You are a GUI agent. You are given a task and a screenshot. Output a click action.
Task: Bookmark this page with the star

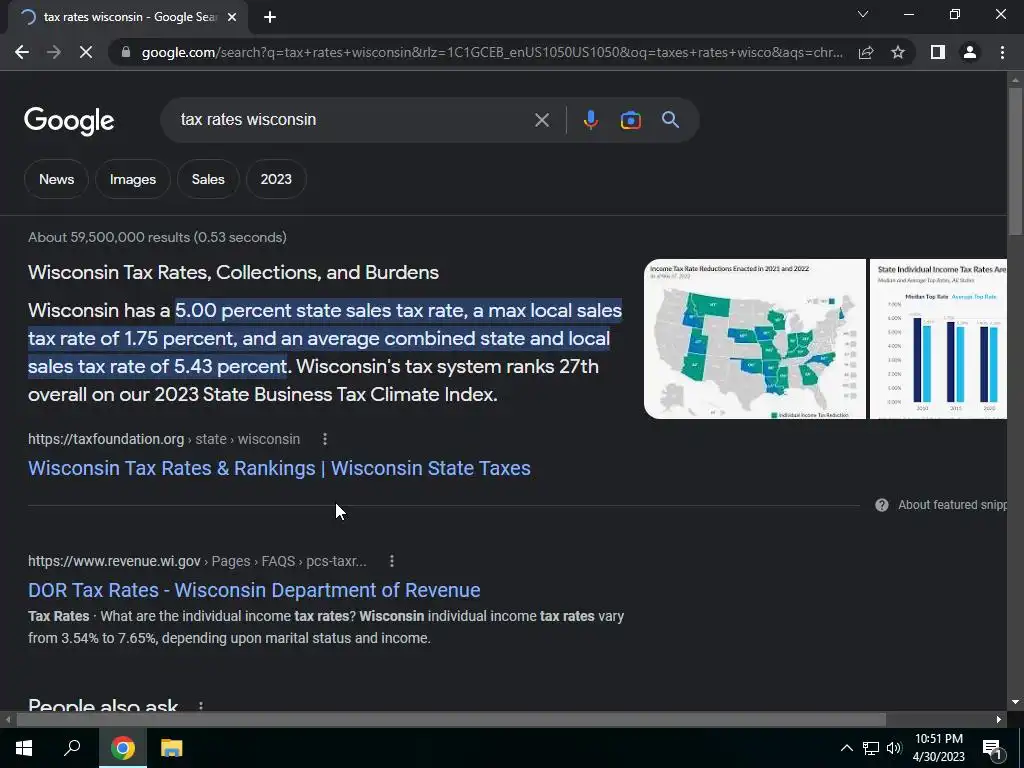click(898, 52)
